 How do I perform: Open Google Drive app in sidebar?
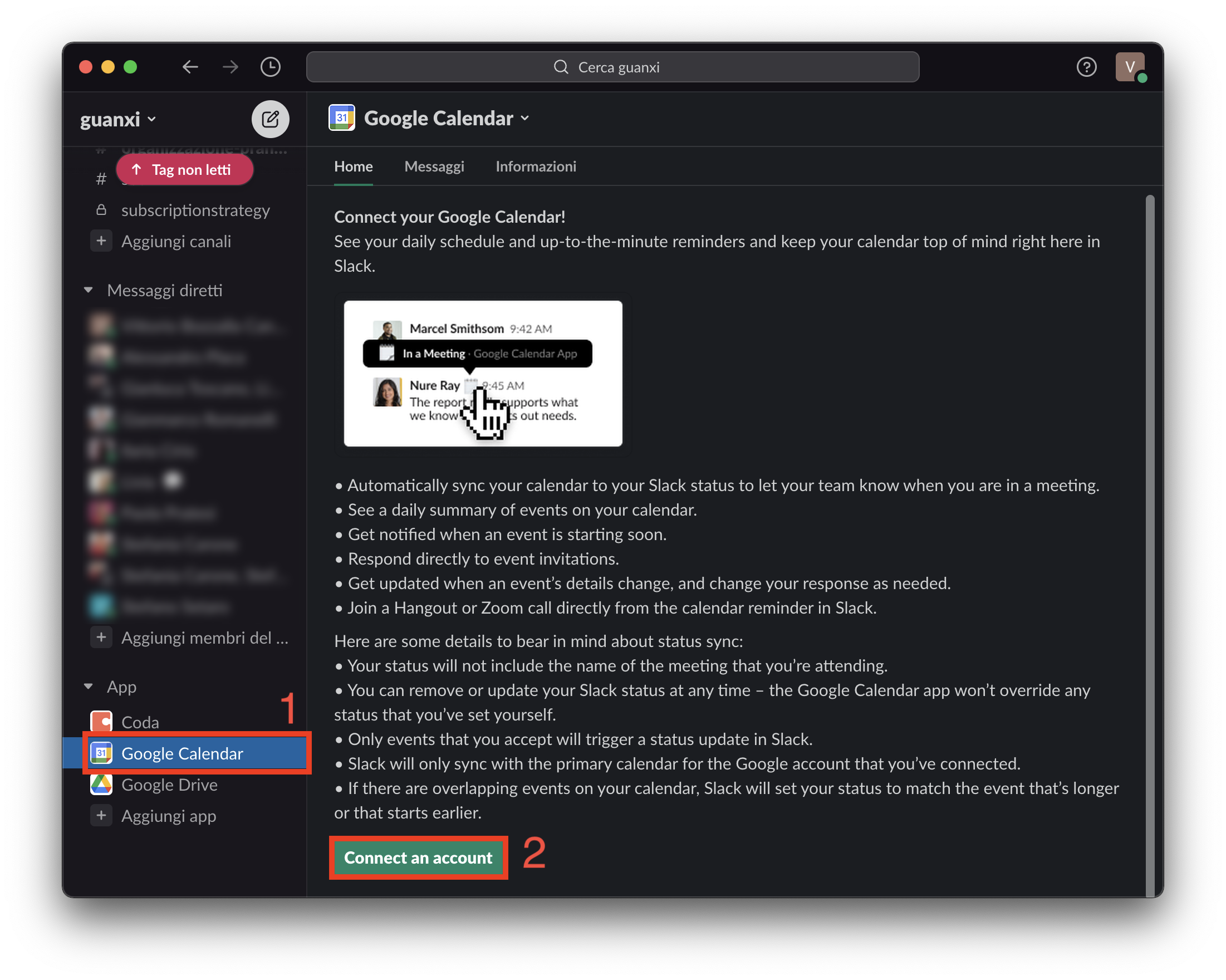click(169, 785)
